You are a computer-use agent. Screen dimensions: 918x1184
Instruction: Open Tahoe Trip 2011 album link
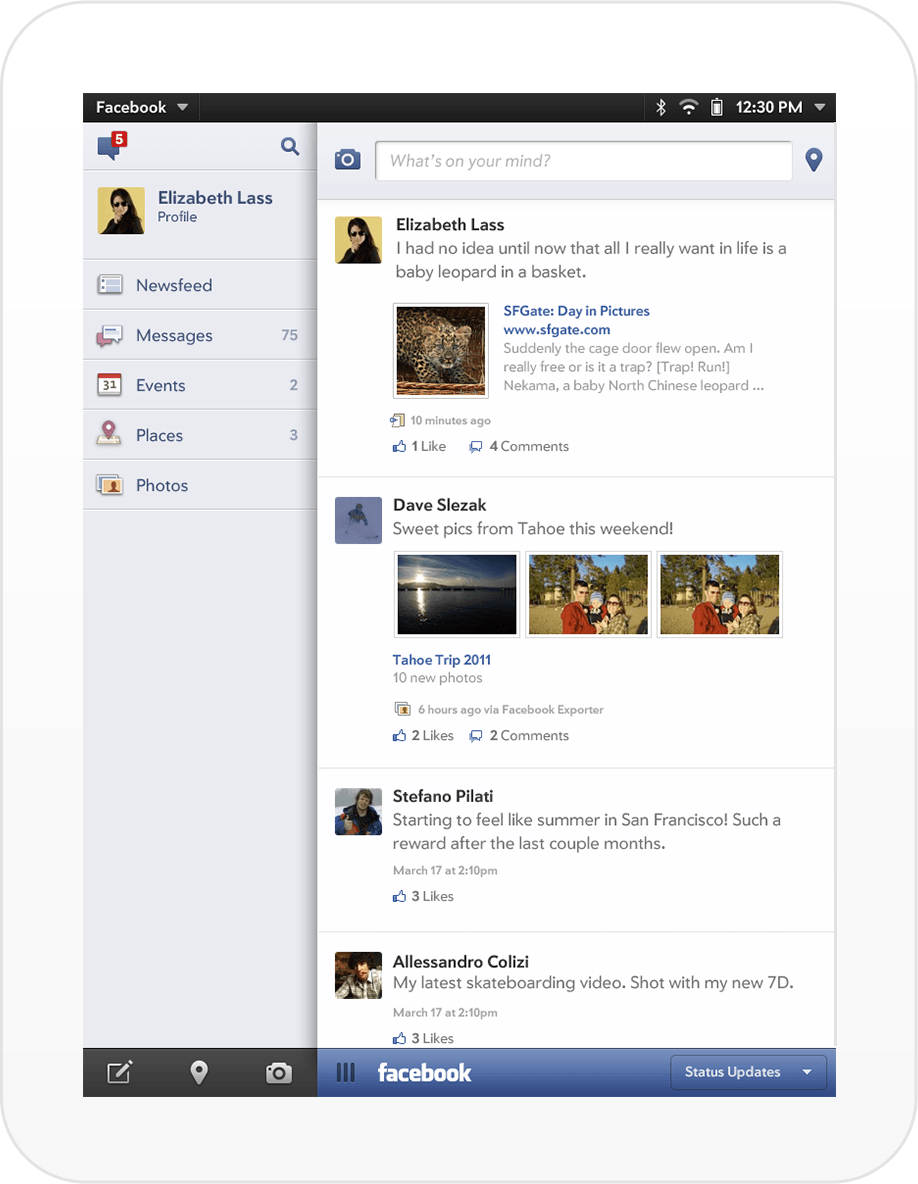pos(442,660)
